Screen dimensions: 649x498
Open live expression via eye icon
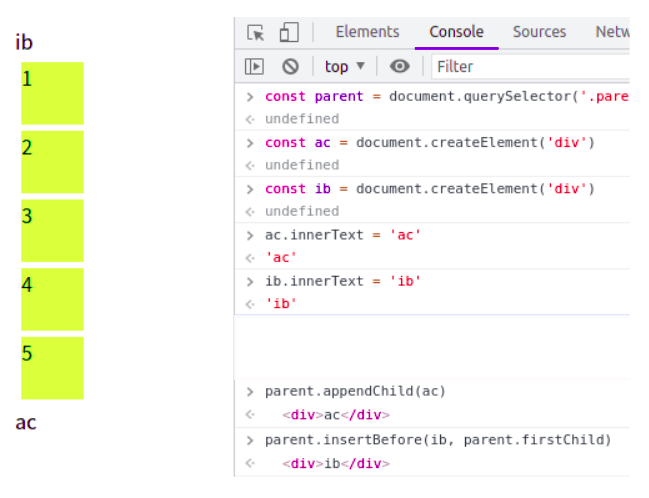[x=399, y=66]
